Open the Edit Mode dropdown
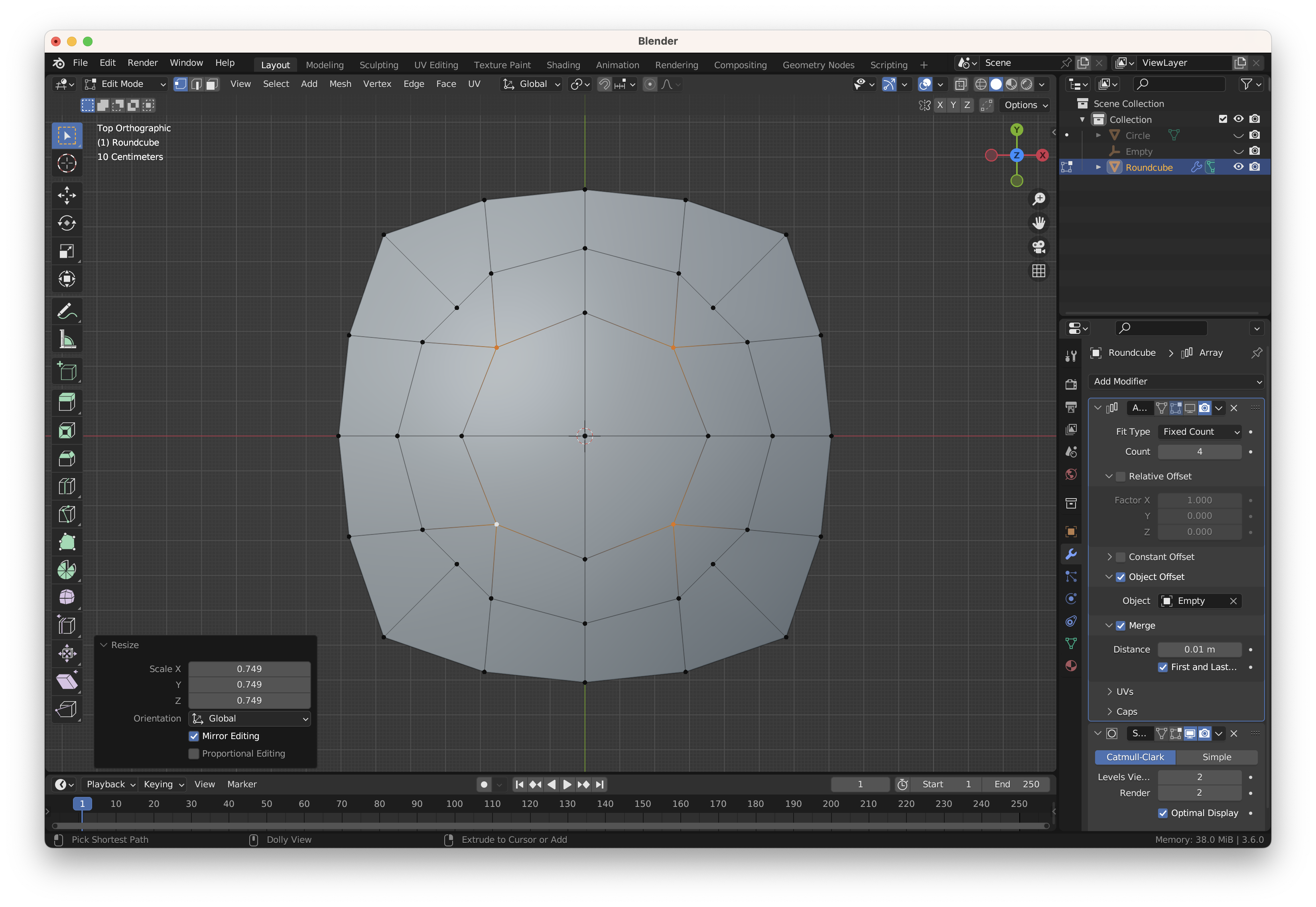This screenshot has height=907, width=1316. [x=124, y=84]
